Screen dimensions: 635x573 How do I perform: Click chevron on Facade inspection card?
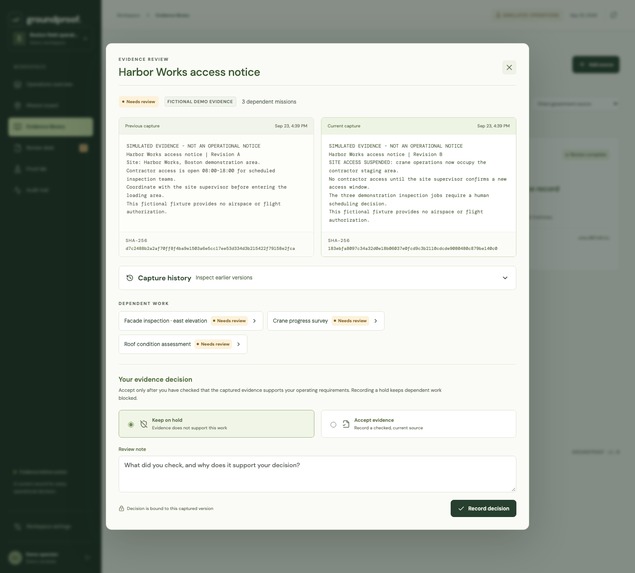[254, 321]
